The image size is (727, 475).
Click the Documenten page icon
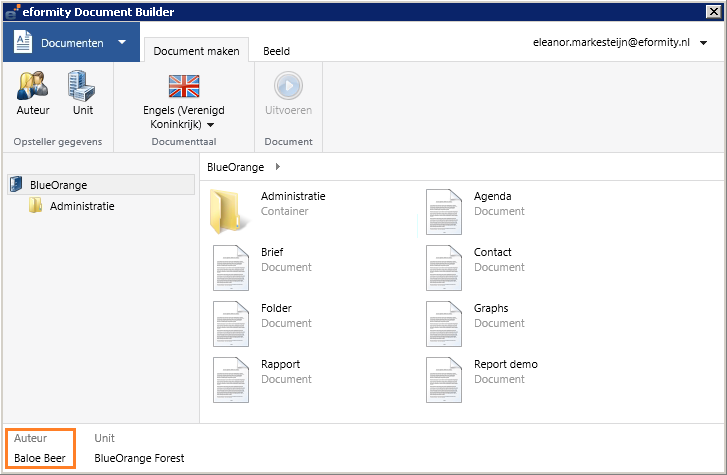coord(23,42)
